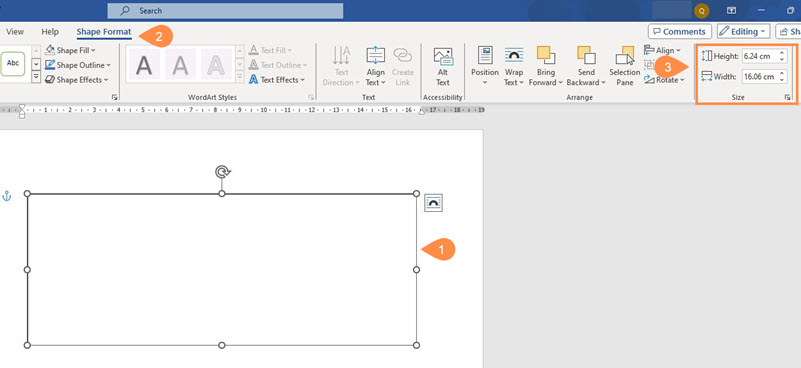Screen dimensions: 801x368
Task: Select the Shape Format tab
Action: click(104, 32)
